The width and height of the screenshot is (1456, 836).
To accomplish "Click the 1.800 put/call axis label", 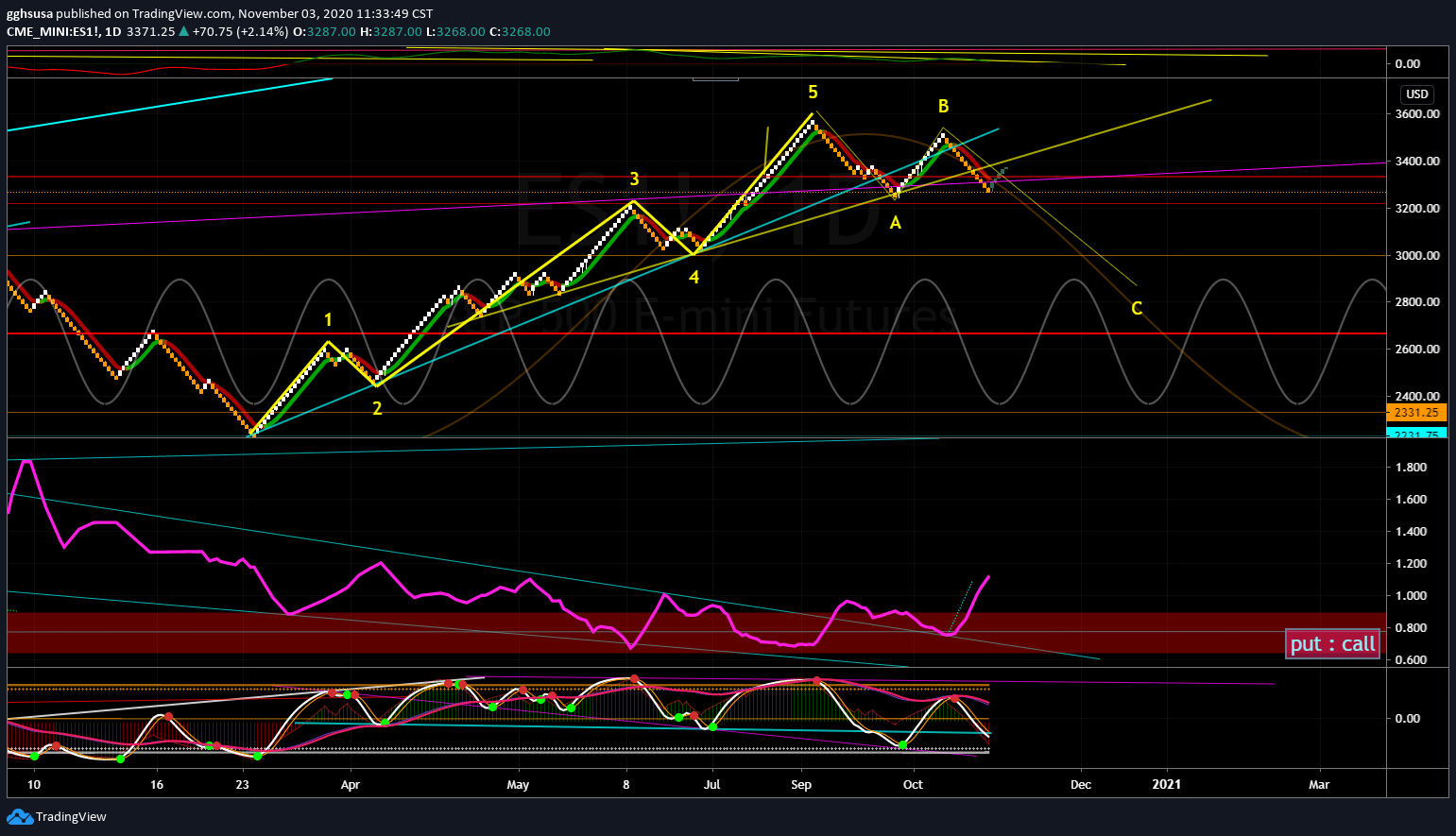I will [1411, 468].
